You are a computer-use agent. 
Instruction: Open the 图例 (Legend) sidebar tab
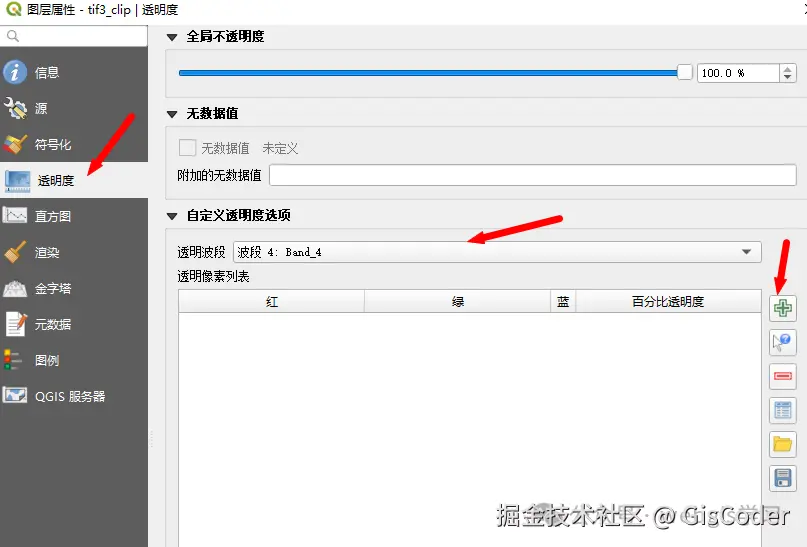click(74, 360)
